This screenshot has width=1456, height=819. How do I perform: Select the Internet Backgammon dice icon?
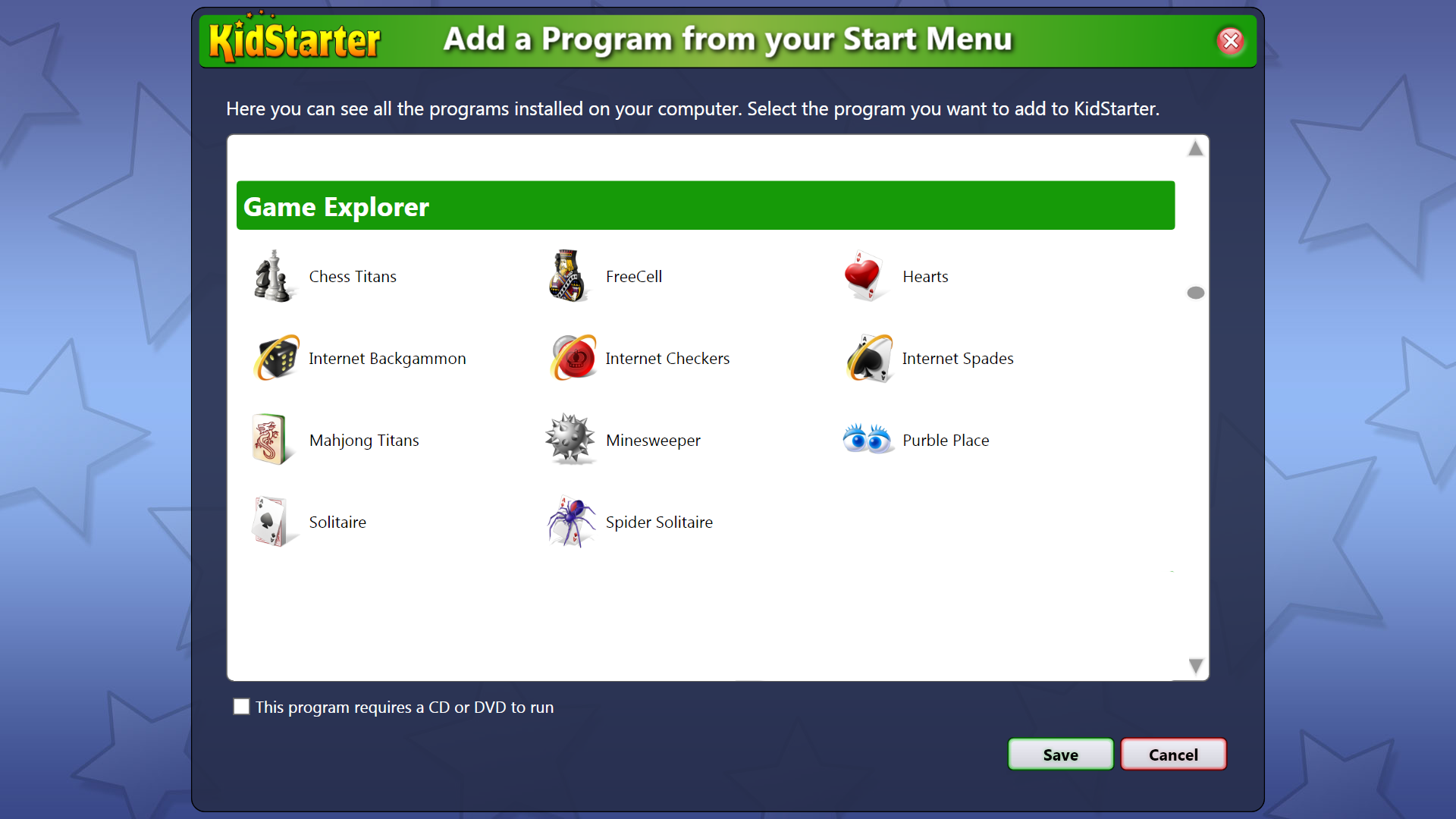point(277,358)
